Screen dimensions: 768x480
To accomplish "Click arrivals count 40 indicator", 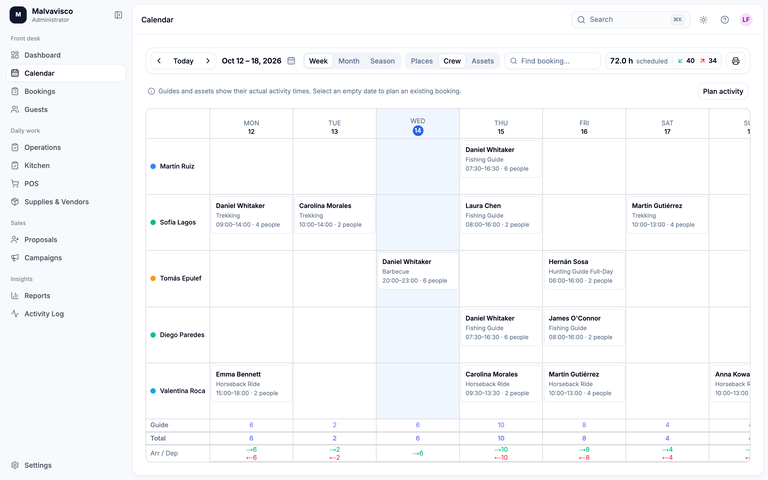I will 686,61.
